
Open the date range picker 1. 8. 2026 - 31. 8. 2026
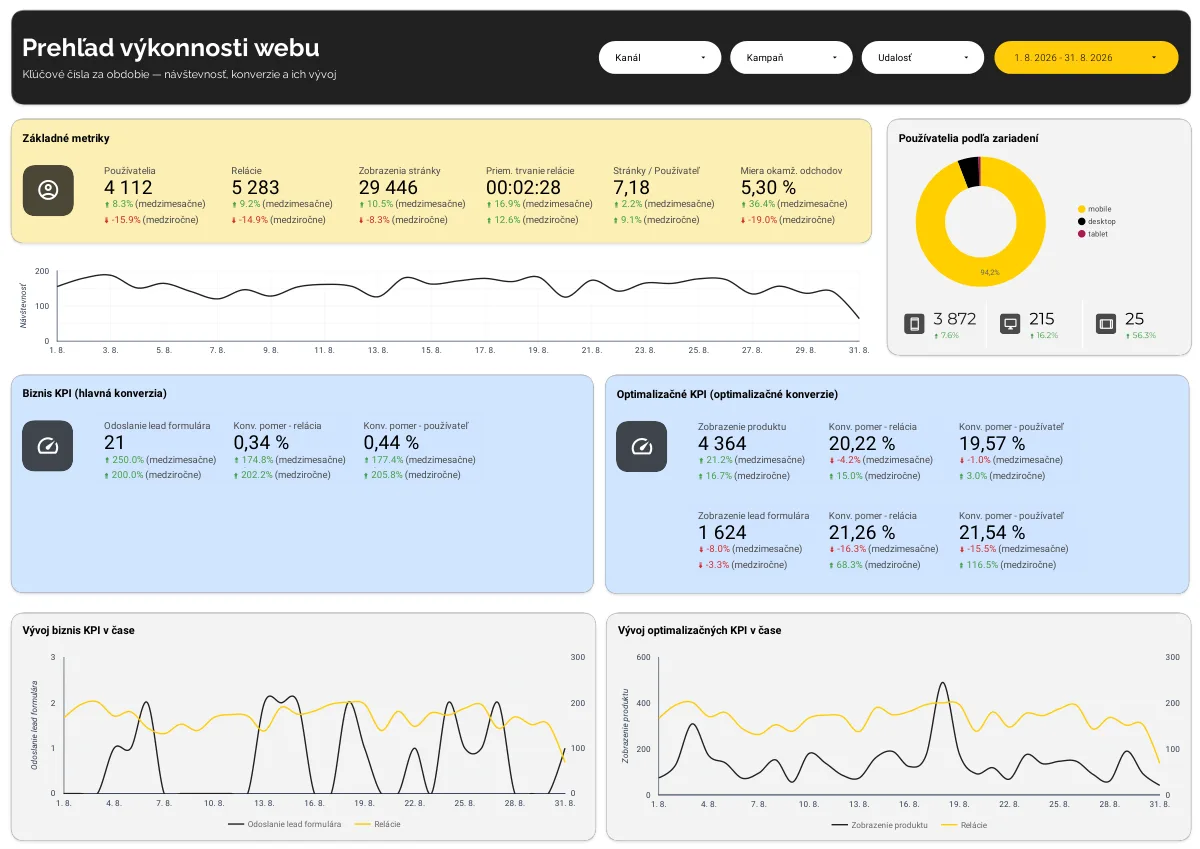[1086, 58]
